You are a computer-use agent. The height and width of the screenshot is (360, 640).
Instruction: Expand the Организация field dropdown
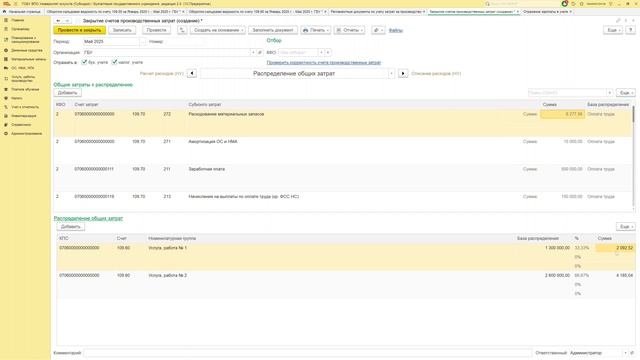(253, 53)
